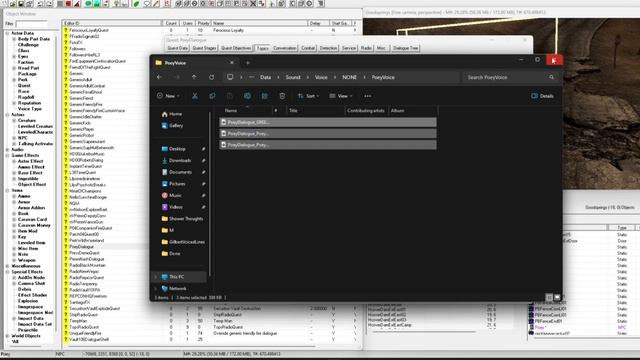Share the selected files via toolbar
Viewport: 640px width, 360px height.
click(x=264, y=96)
